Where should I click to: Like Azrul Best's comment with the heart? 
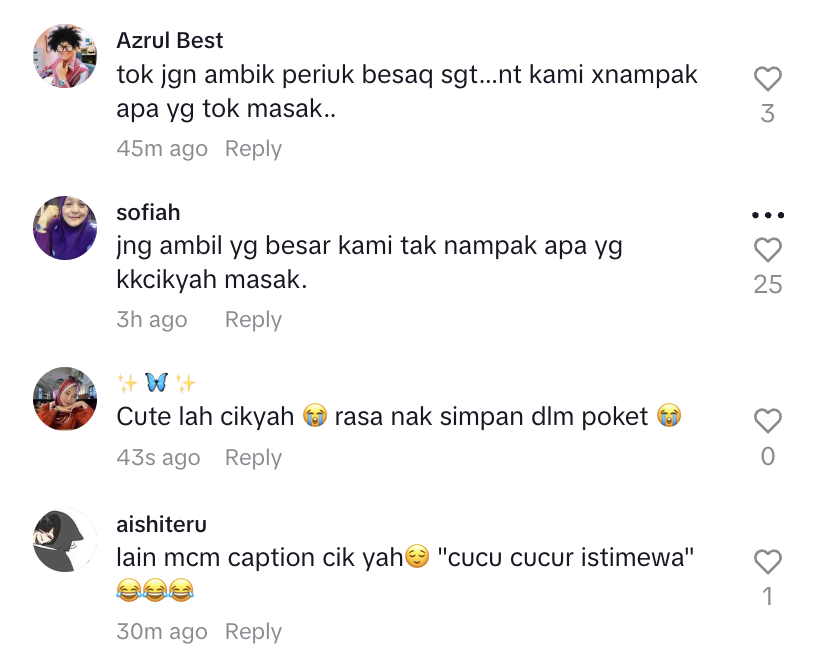767,79
